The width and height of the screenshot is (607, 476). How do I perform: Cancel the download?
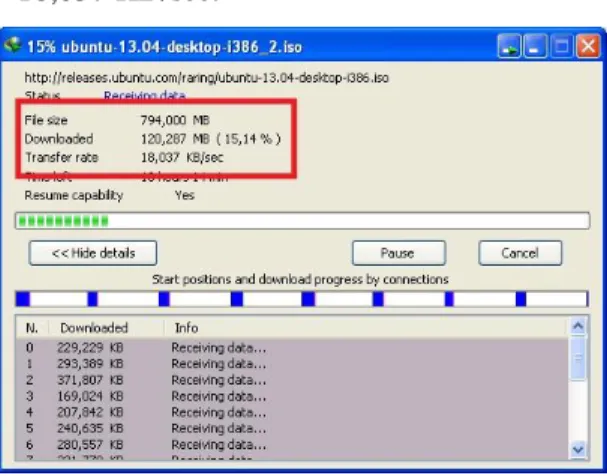point(520,253)
